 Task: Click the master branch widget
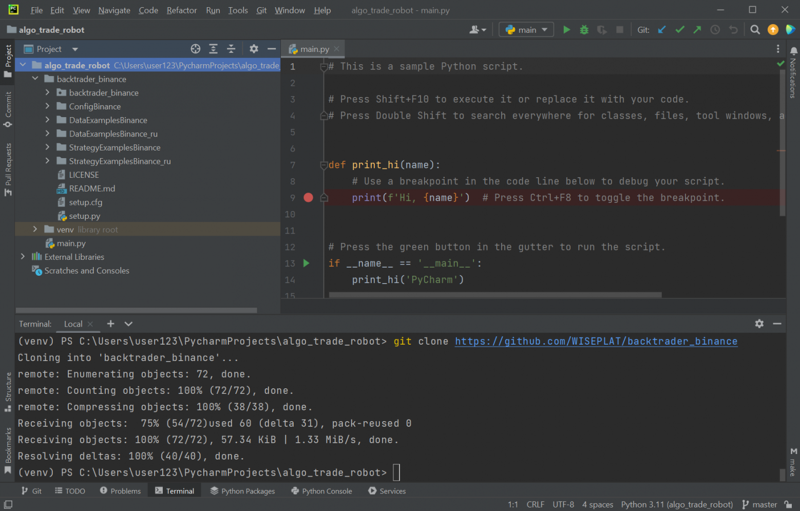(x=760, y=504)
